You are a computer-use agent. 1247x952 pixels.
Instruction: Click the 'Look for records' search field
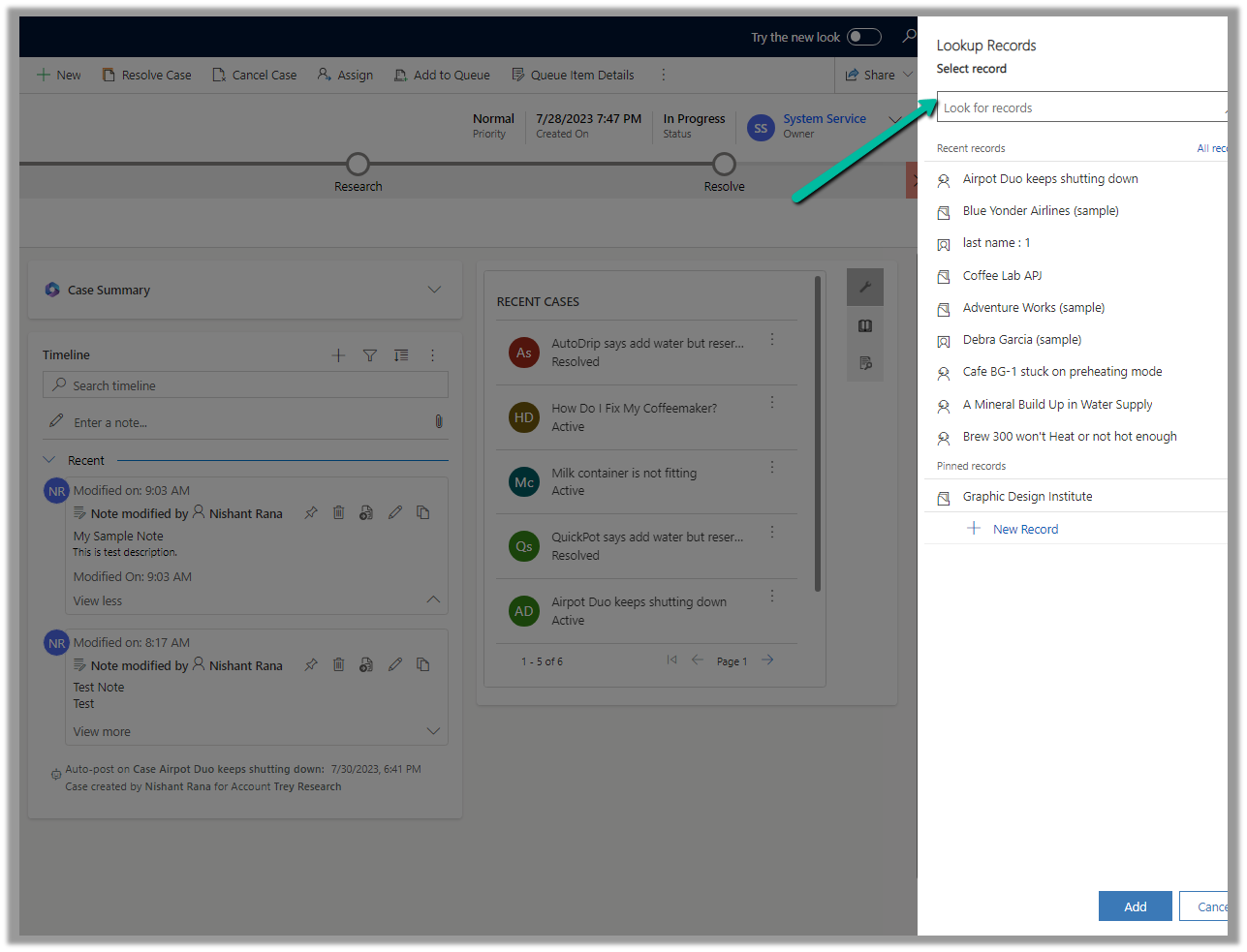[1080, 107]
